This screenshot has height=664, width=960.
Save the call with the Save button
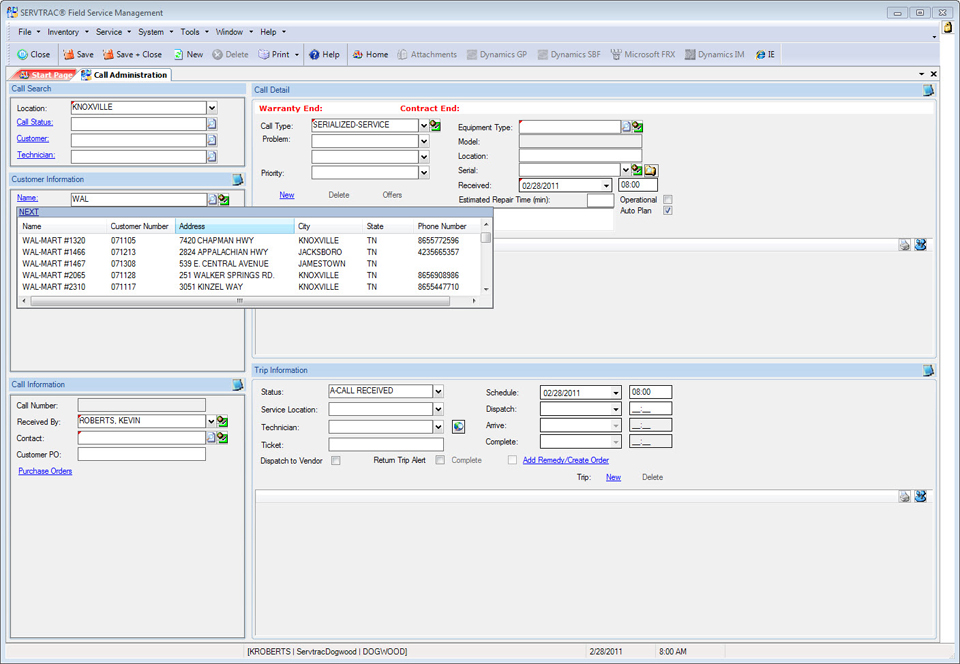78,54
